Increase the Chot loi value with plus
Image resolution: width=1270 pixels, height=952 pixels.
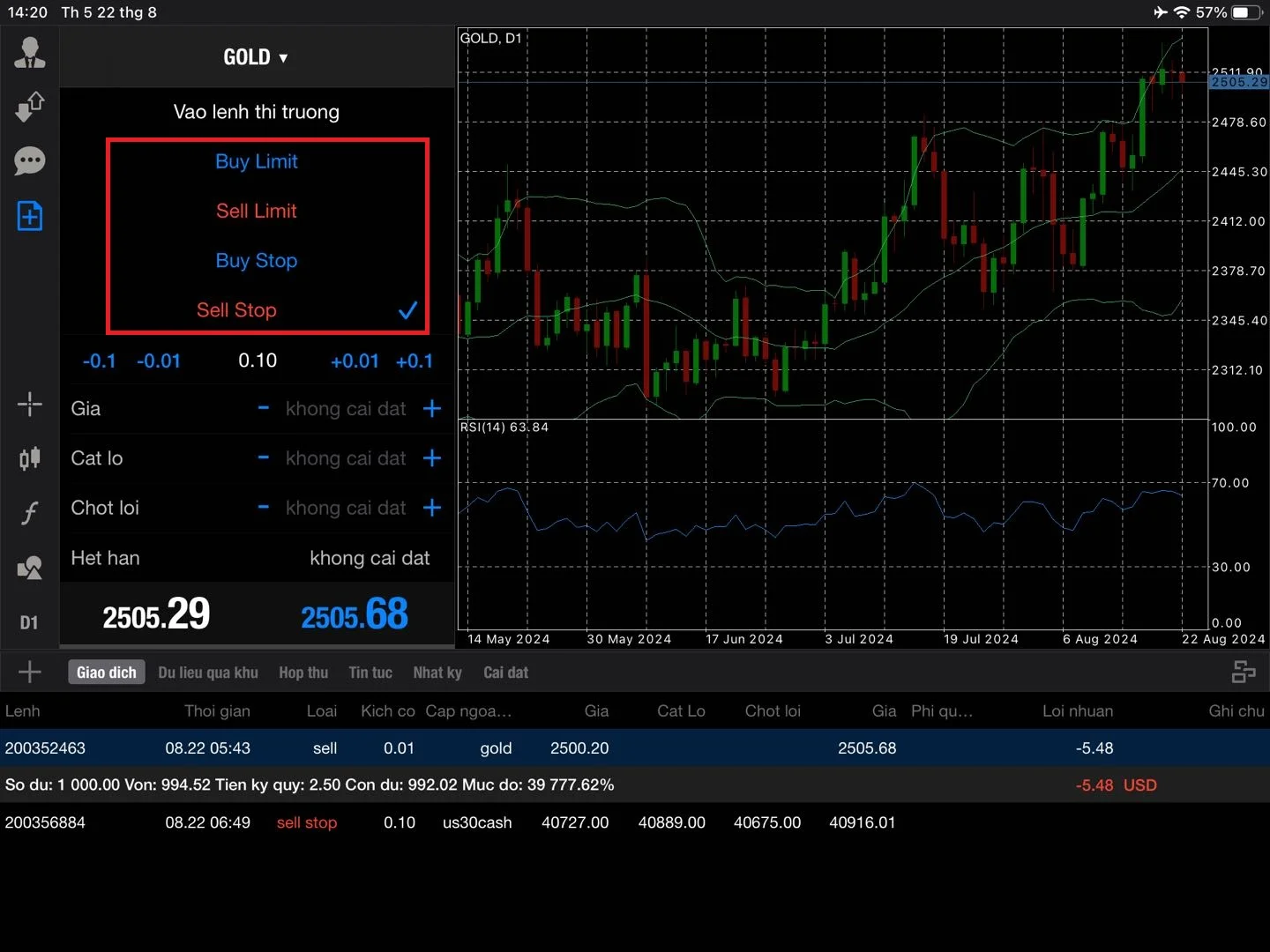click(432, 508)
